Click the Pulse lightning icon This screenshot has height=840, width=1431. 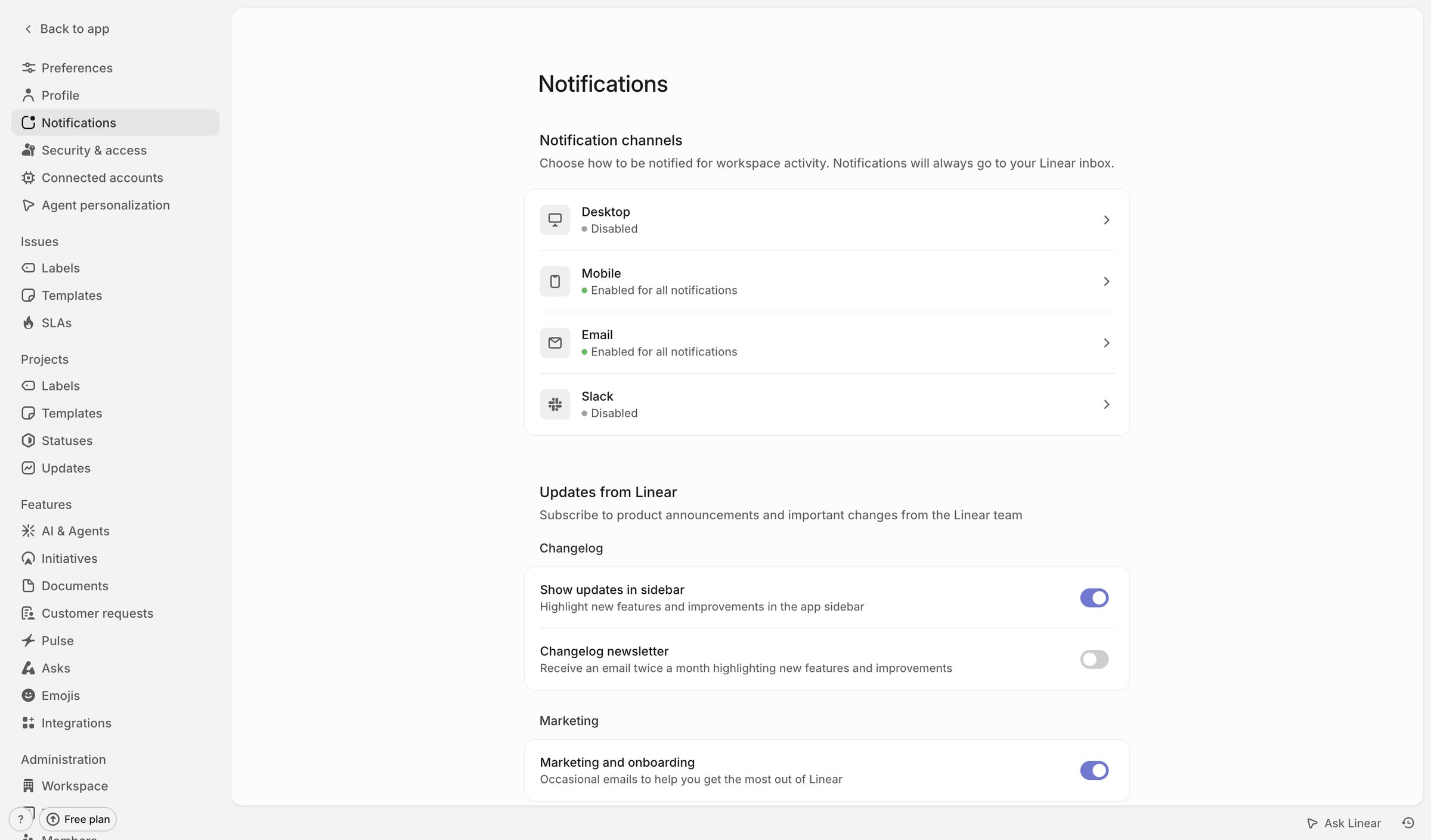pos(28,641)
